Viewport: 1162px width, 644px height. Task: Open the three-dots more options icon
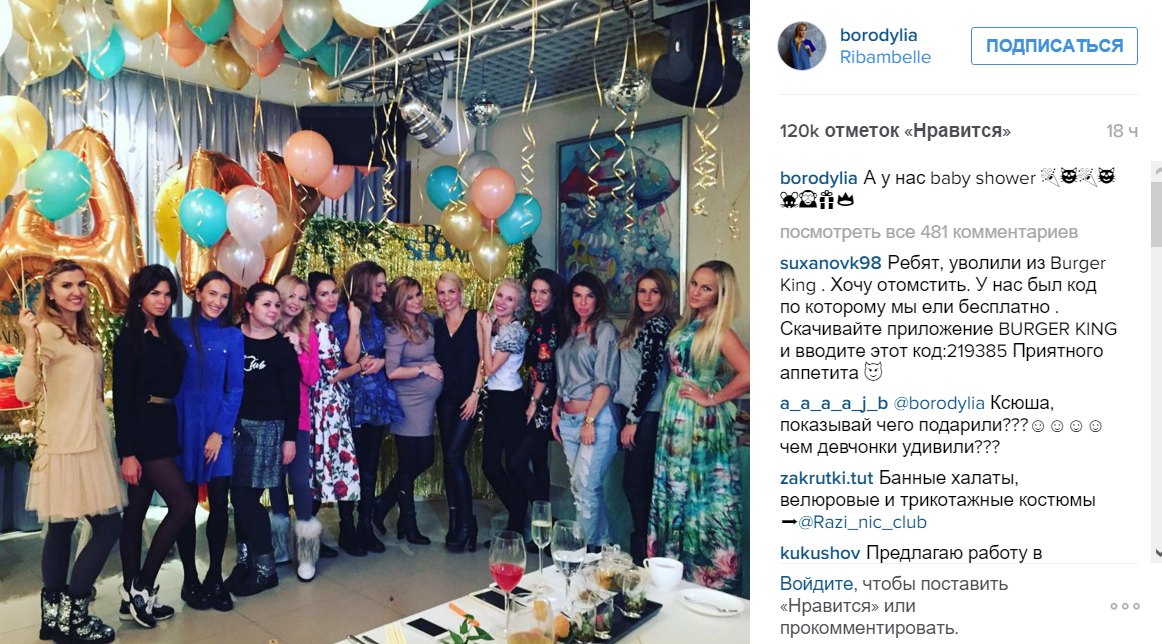point(1124,606)
